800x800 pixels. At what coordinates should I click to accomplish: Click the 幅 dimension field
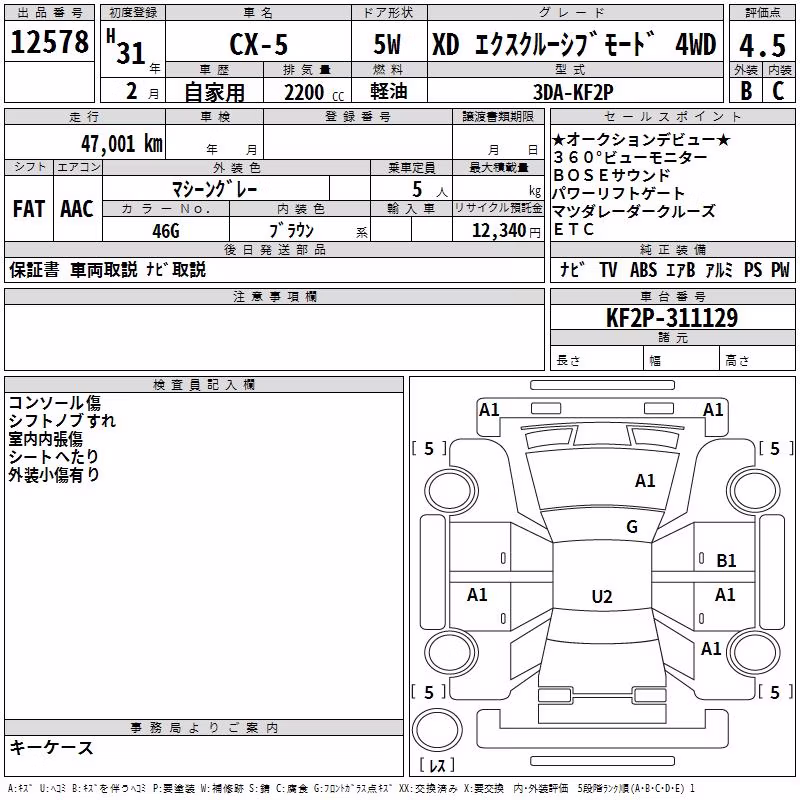682,358
